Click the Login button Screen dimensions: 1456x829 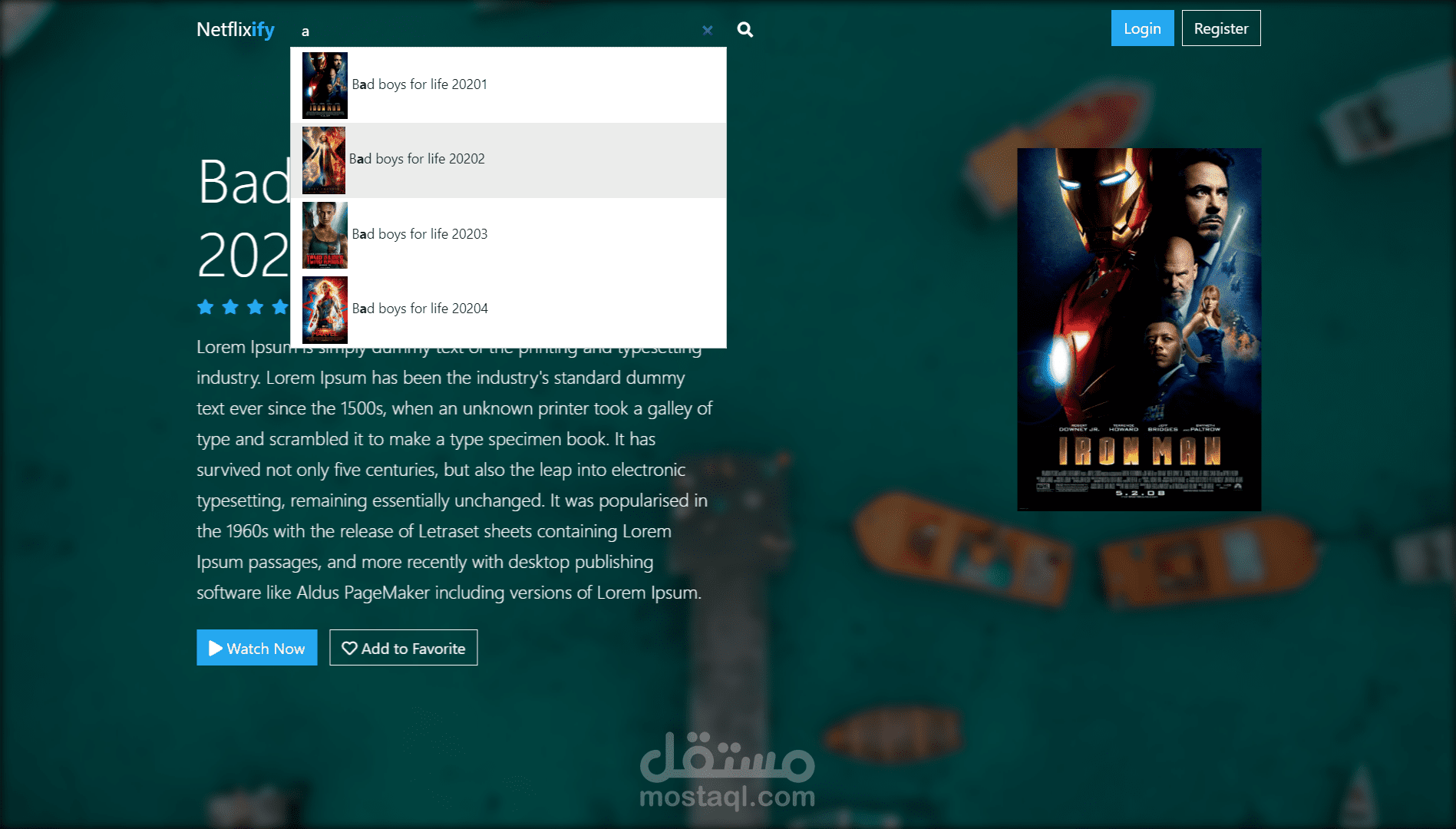coord(1142,28)
